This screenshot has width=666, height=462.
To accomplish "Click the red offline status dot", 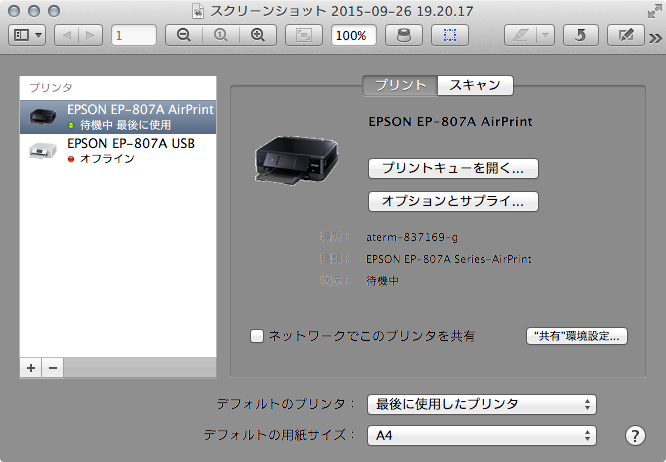I will pos(71,159).
